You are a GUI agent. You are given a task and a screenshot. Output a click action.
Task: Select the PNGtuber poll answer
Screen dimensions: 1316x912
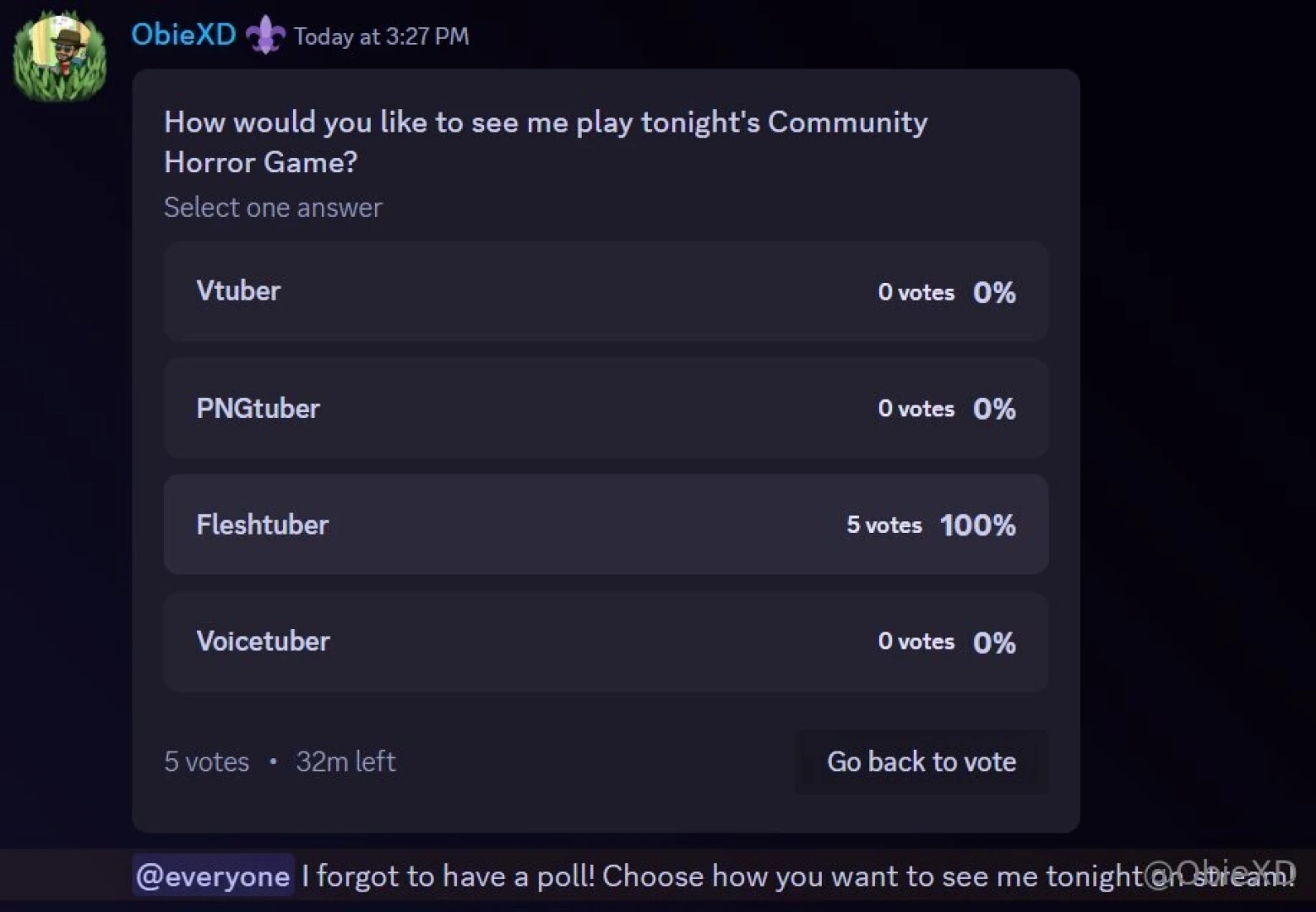click(x=605, y=409)
